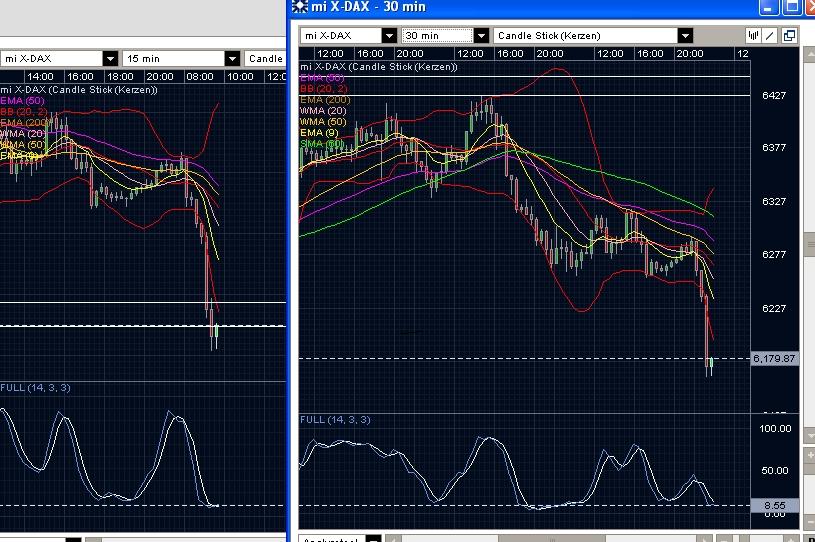Select WMA (50) legend in right chart
Image resolution: width=815 pixels, height=542 pixels.
tap(323, 121)
